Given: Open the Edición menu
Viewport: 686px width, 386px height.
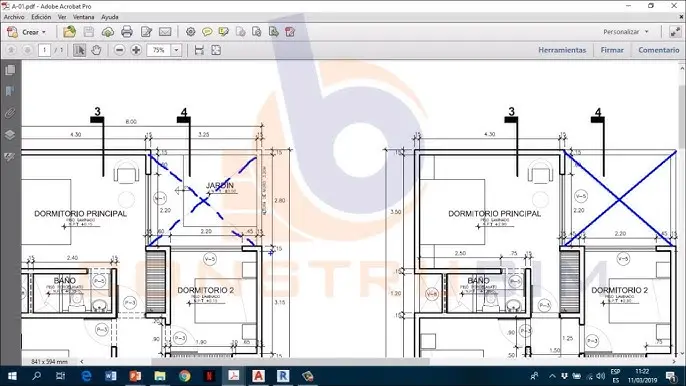Looking at the screenshot, I should pyautogui.click(x=41, y=17).
